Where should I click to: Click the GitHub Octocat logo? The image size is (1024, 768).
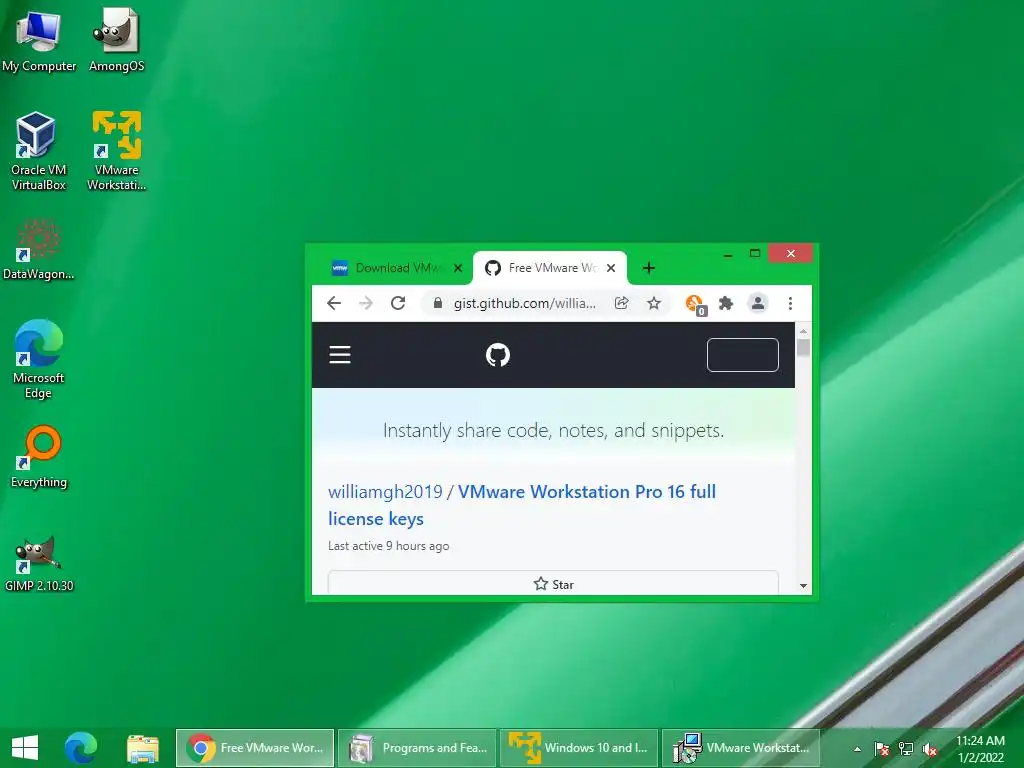(x=498, y=355)
